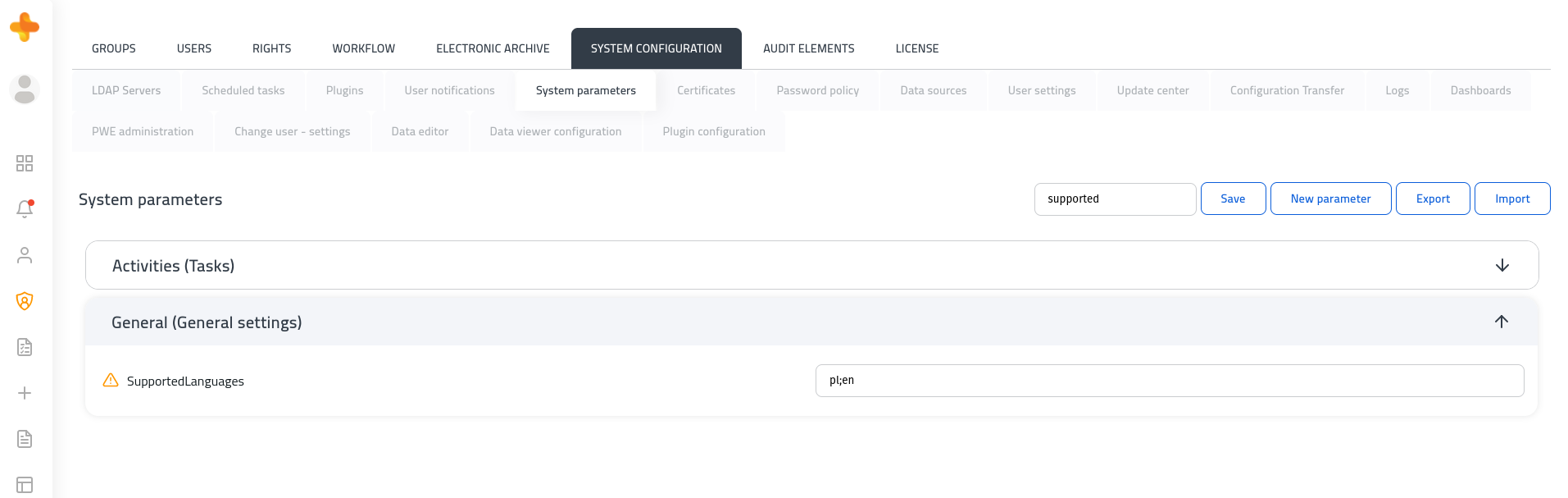The width and height of the screenshot is (1568, 498).
Task: Click New parameter button
Action: (1330, 199)
